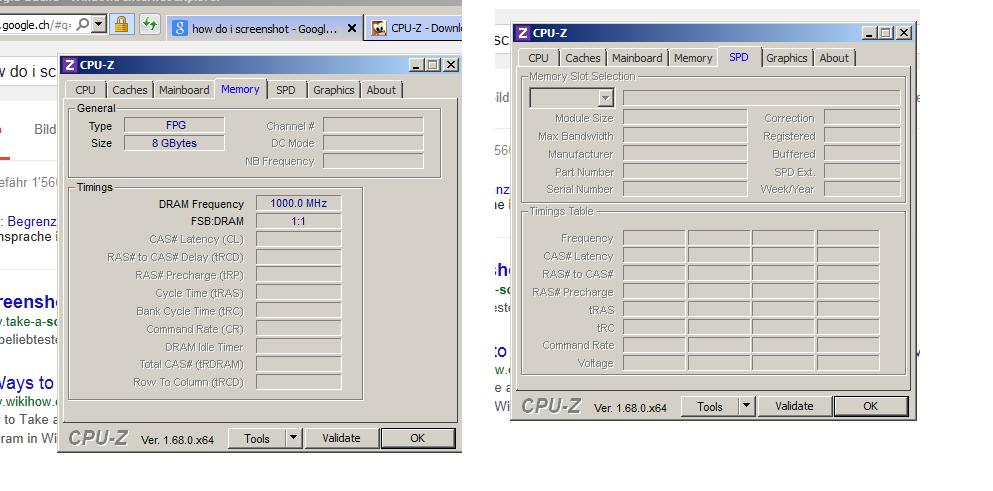Open the Memory tab in right CPU-Z window
The width and height of the screenshot is (993, 491).
[x=693, y=58]
